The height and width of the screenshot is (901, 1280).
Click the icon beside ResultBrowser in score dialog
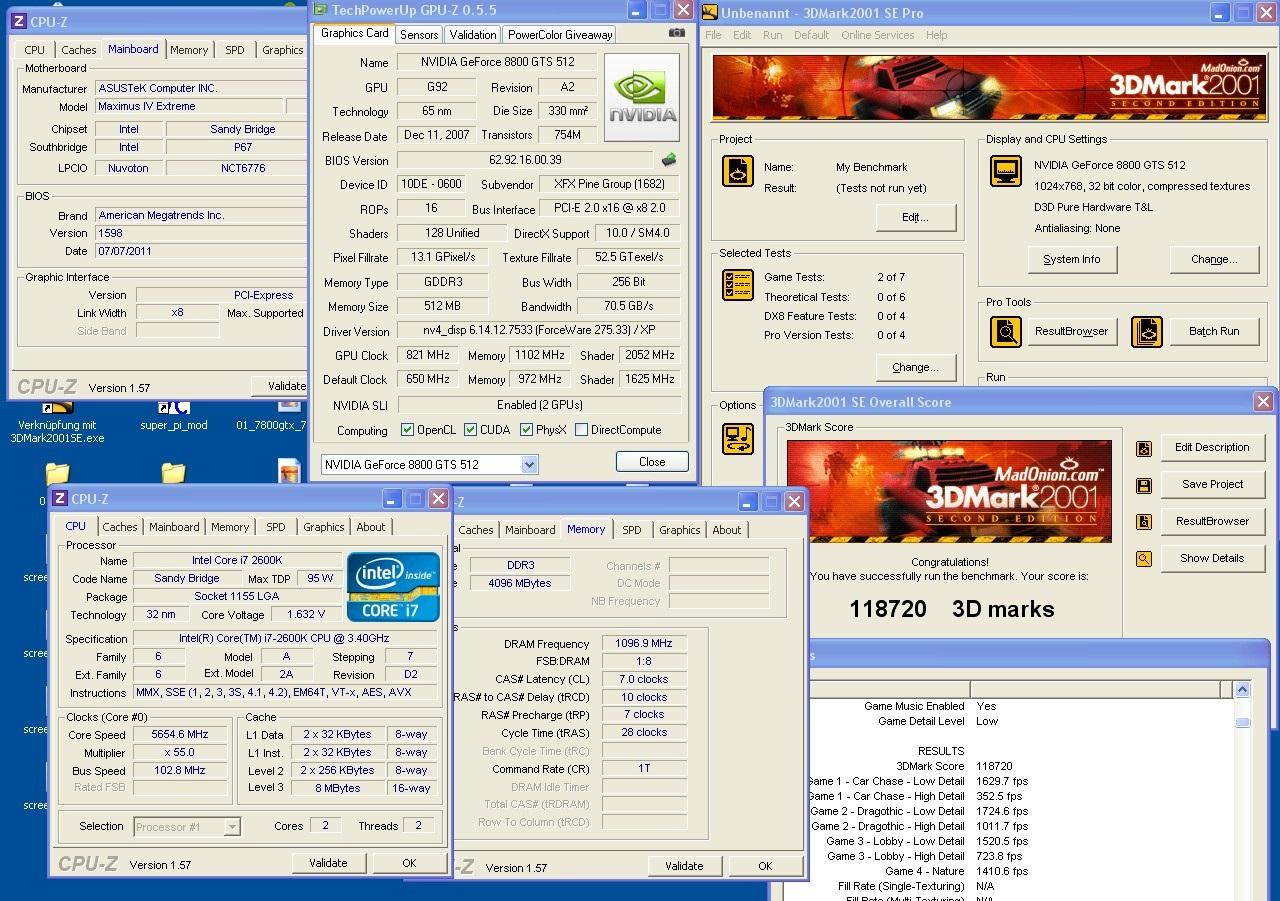pyautogui.click(x=1143, y=522)
